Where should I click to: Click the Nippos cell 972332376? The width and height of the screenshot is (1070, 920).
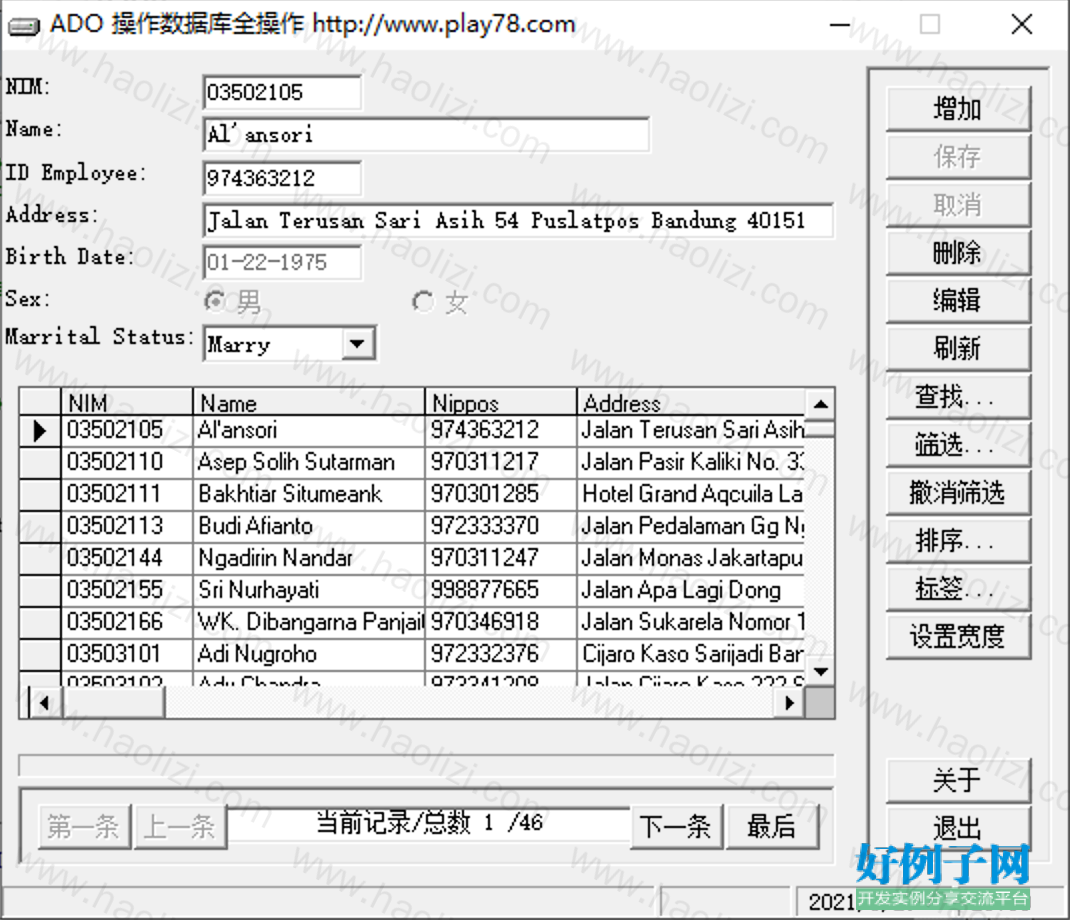tap(501, 655)
